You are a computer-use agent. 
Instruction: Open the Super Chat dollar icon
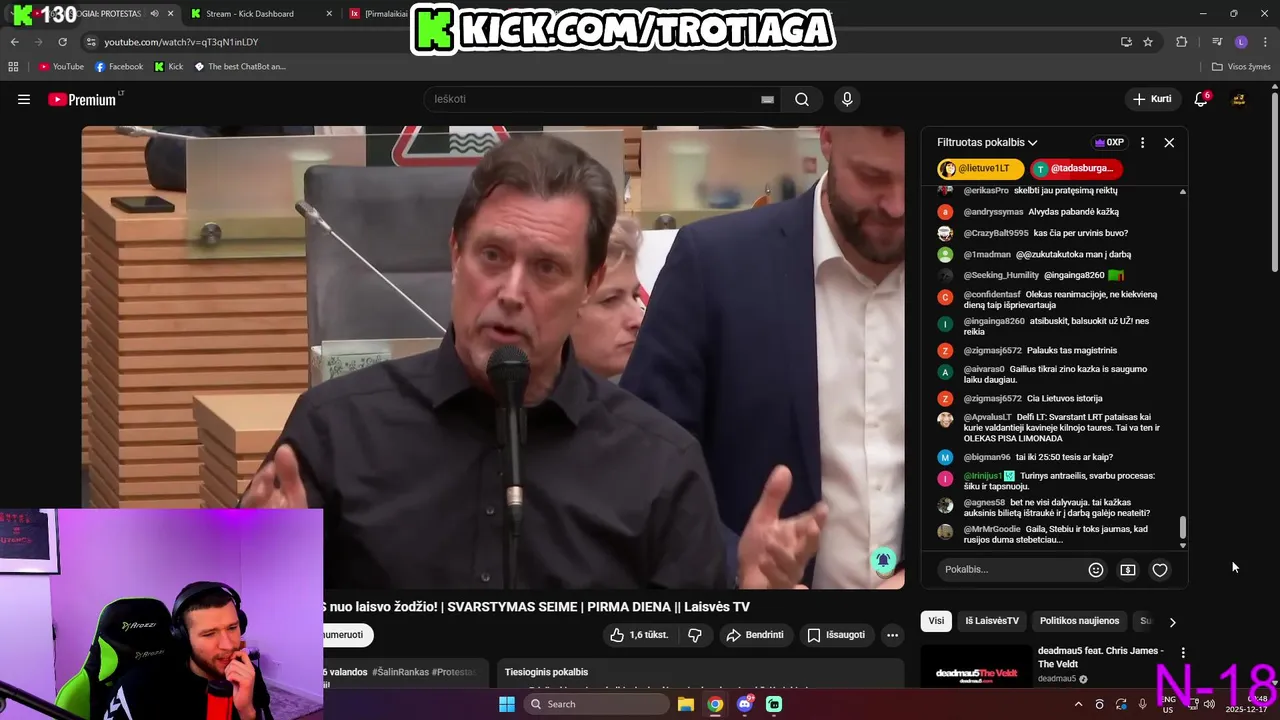pyautogui.click(x=1128, y=570)
